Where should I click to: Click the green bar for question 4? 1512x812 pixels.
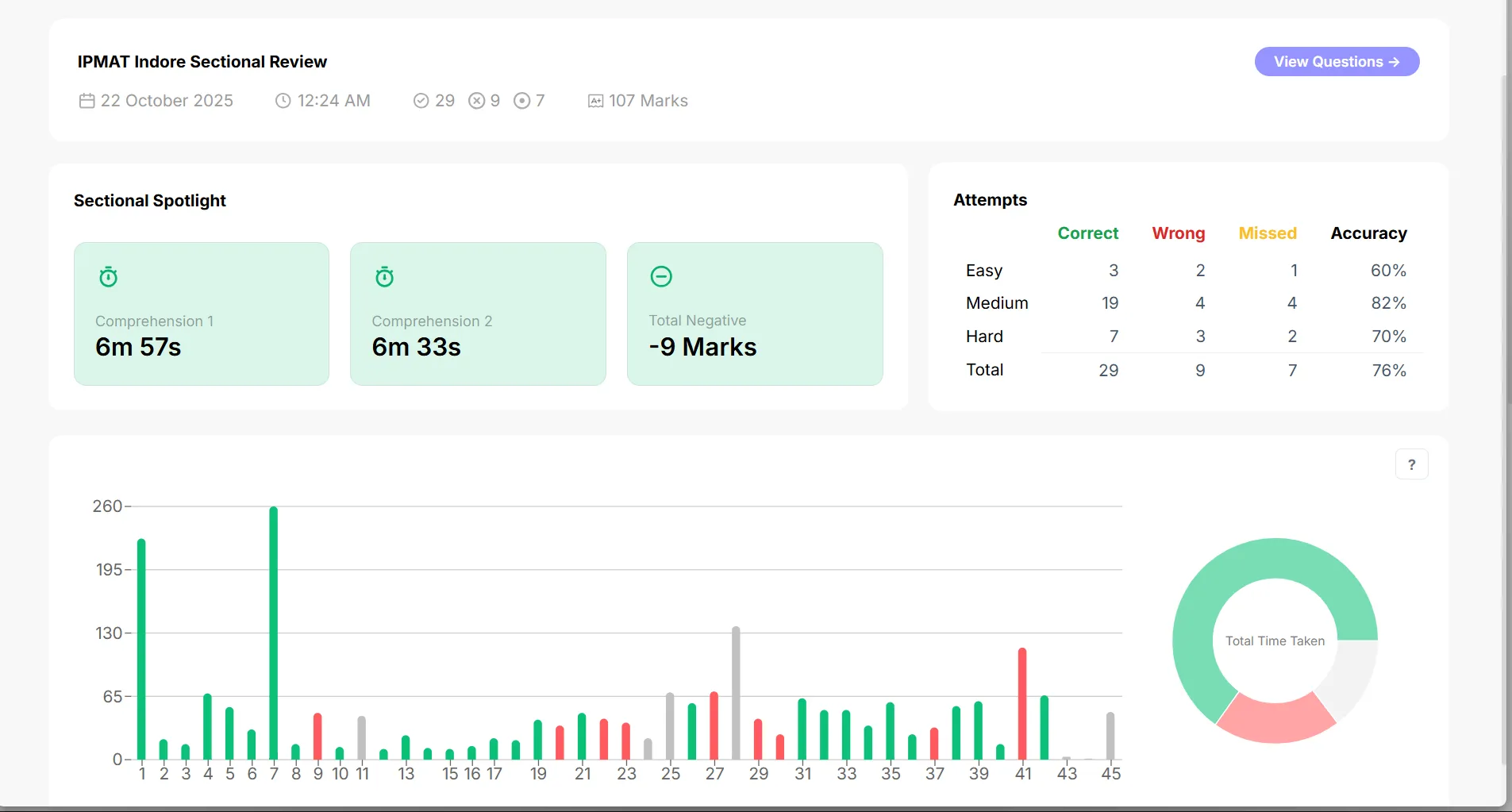(x=207, y=727)
